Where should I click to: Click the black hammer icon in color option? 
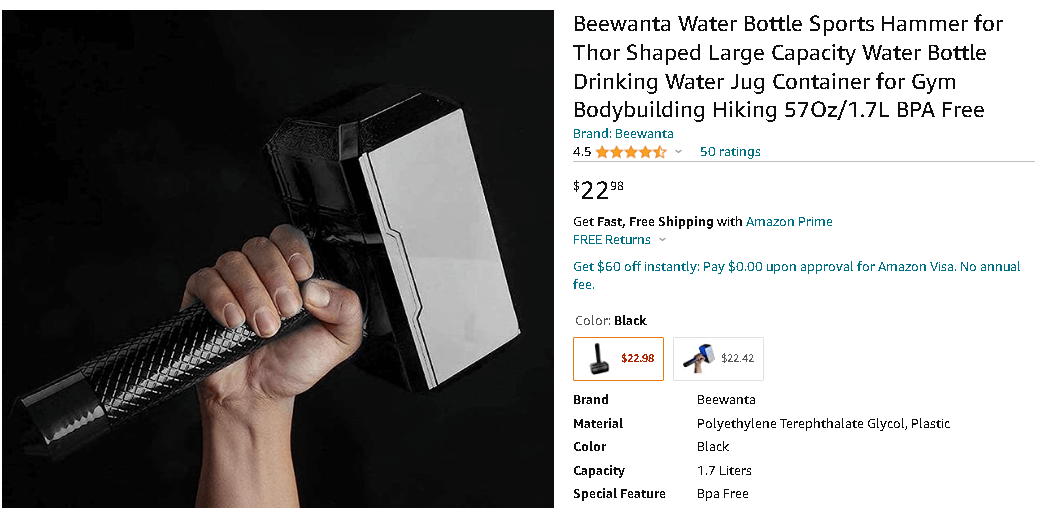point(597,358)
